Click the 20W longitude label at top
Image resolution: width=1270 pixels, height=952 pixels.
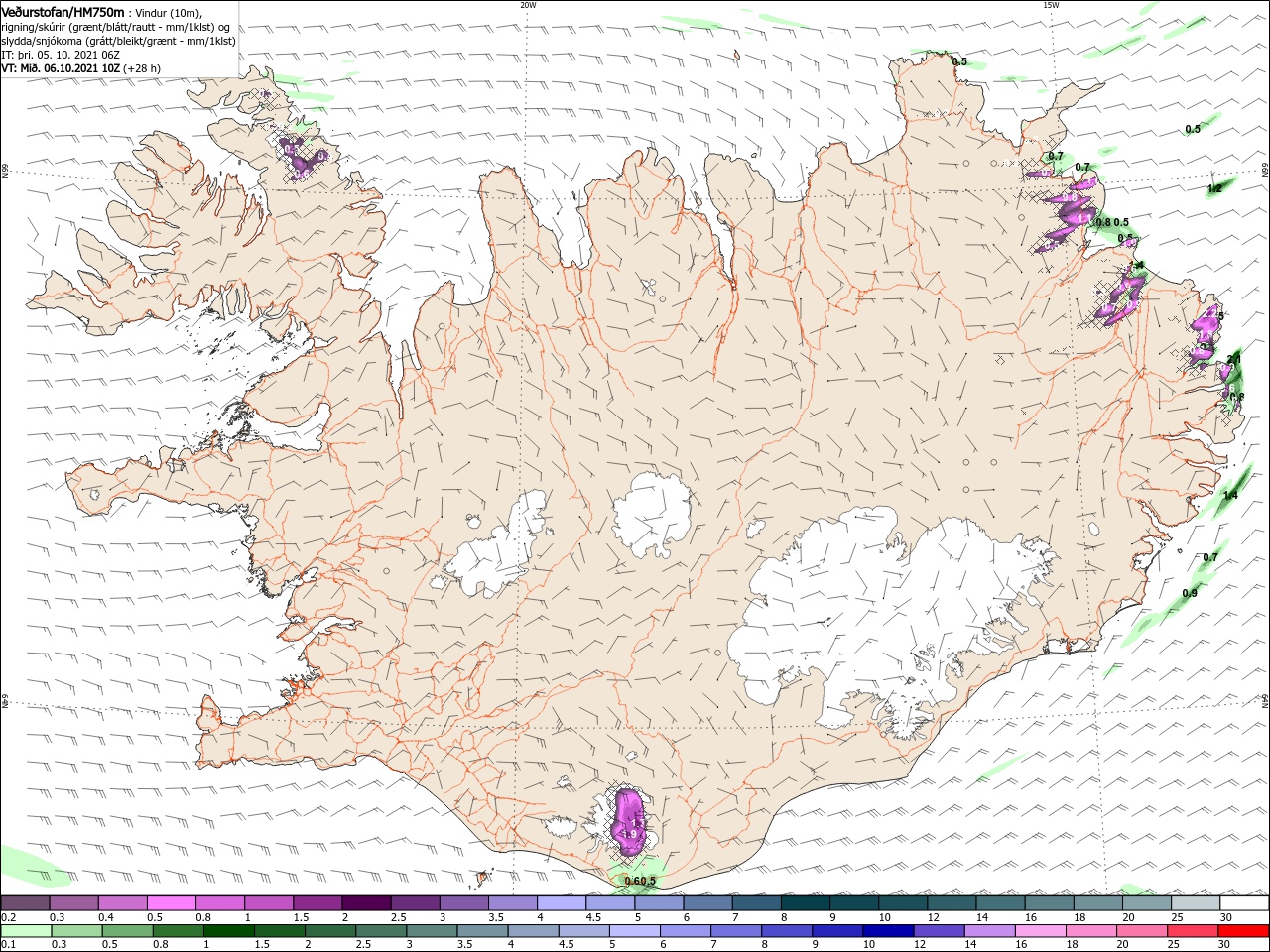tap(528, 5)
